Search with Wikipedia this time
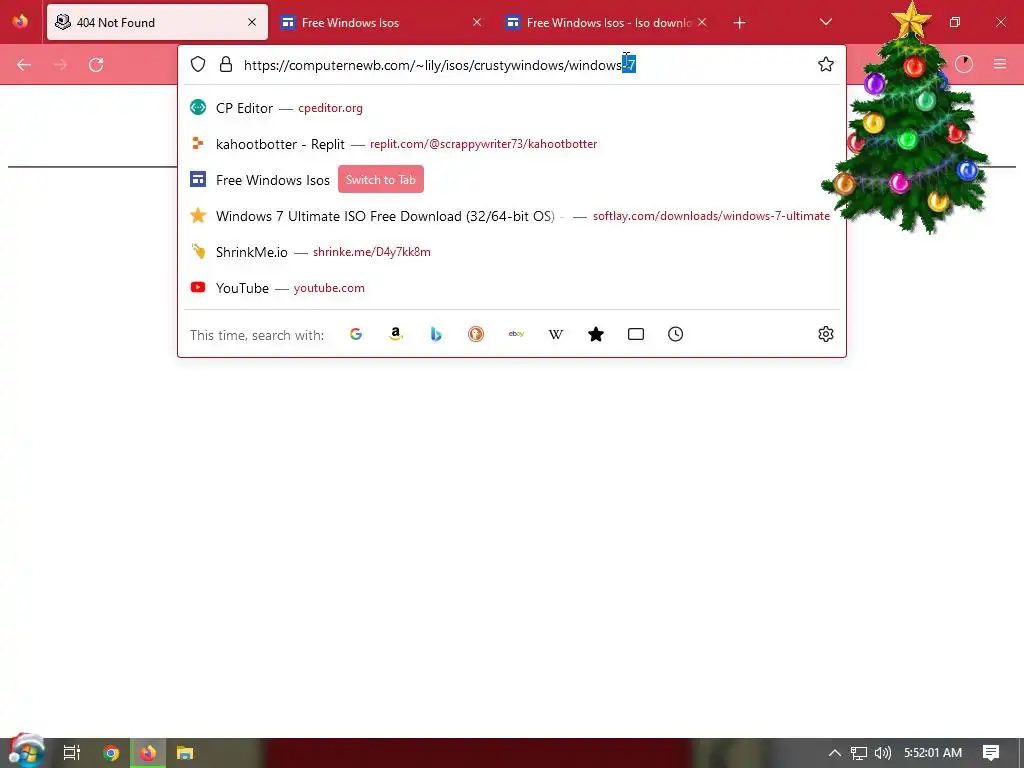This screenshot has height=768, width=1024. tap(556, 334)
